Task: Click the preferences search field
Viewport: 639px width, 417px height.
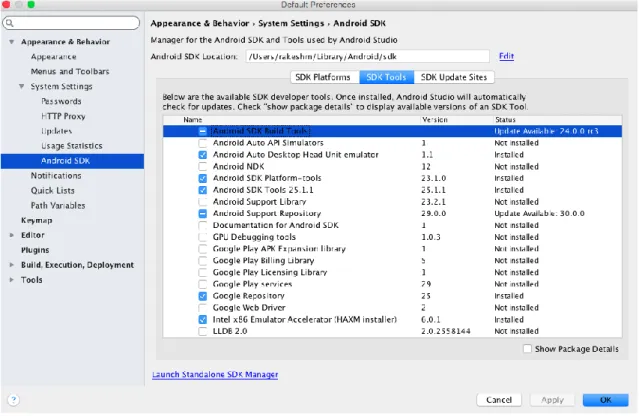Action: pos(71,23)
